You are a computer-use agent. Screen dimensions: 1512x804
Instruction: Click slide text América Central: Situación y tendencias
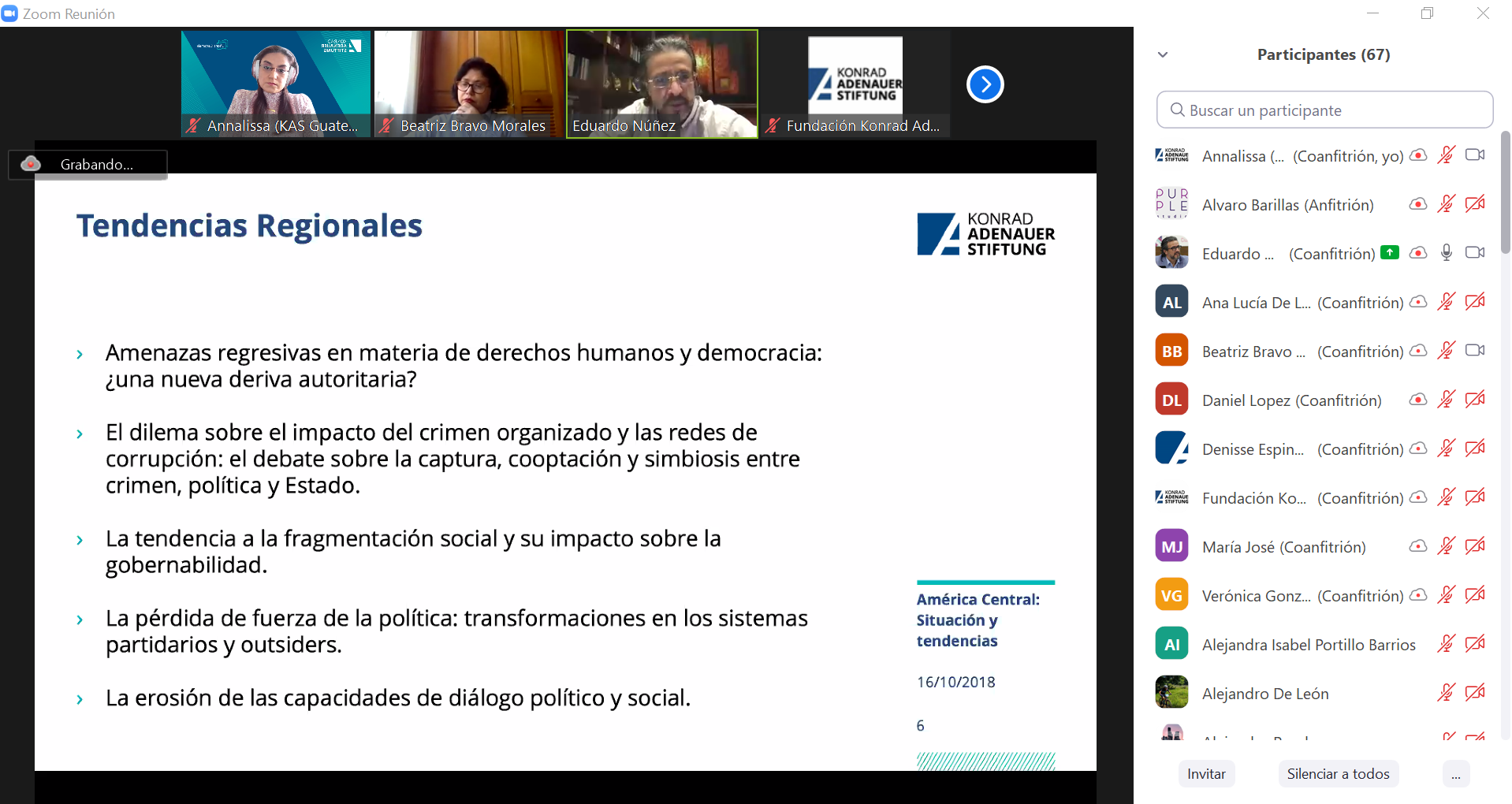point(978,620)
